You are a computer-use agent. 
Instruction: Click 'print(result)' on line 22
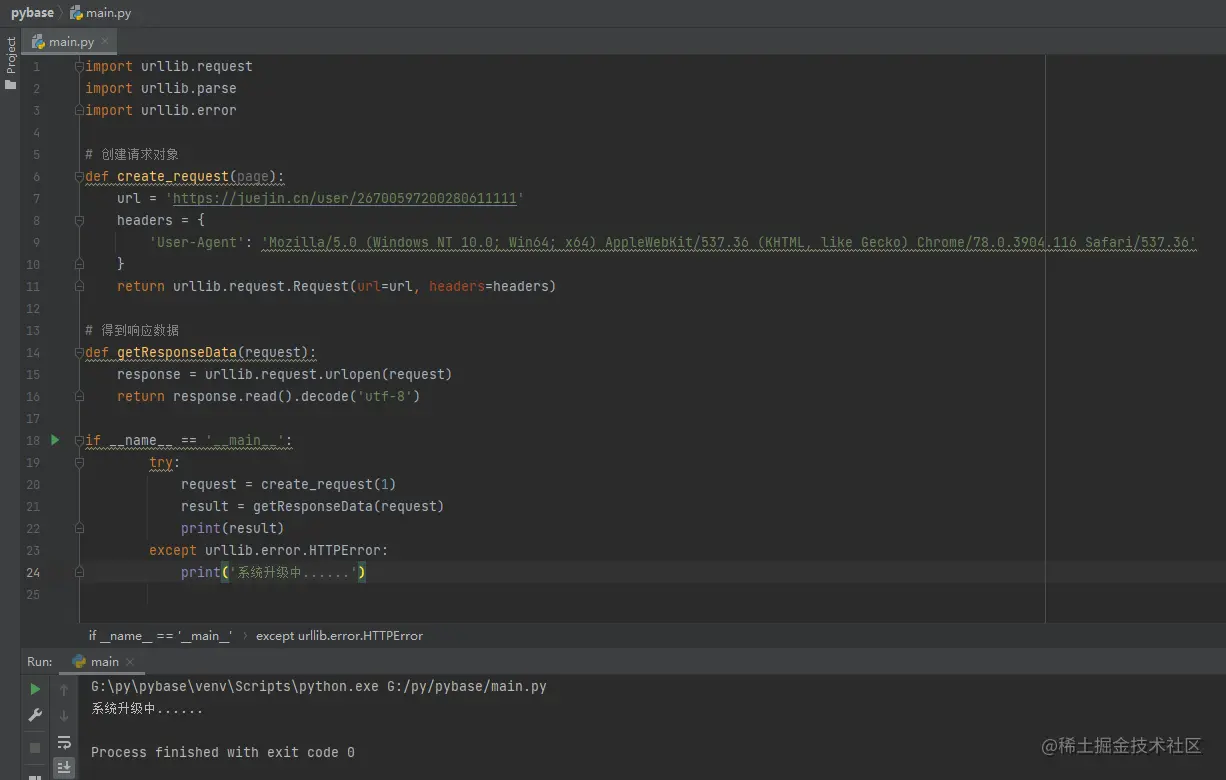coord(233,528)
